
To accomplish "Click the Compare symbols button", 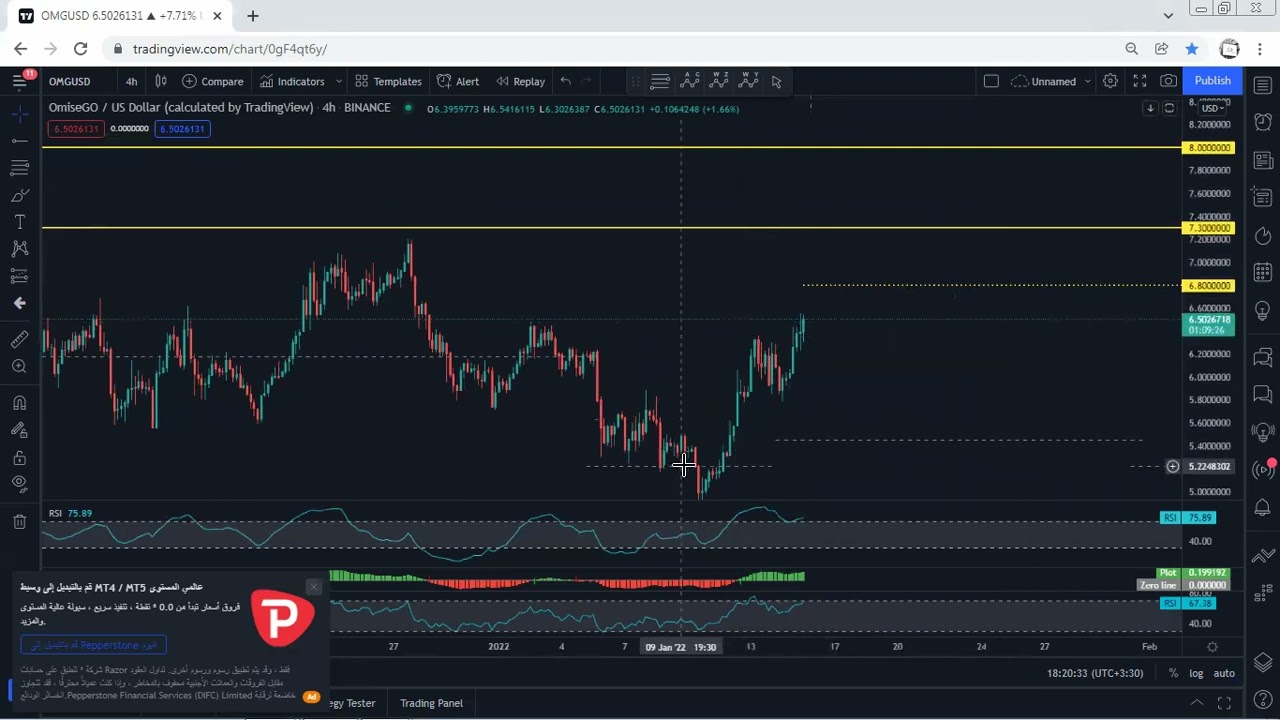I will (x=212, y=81).
